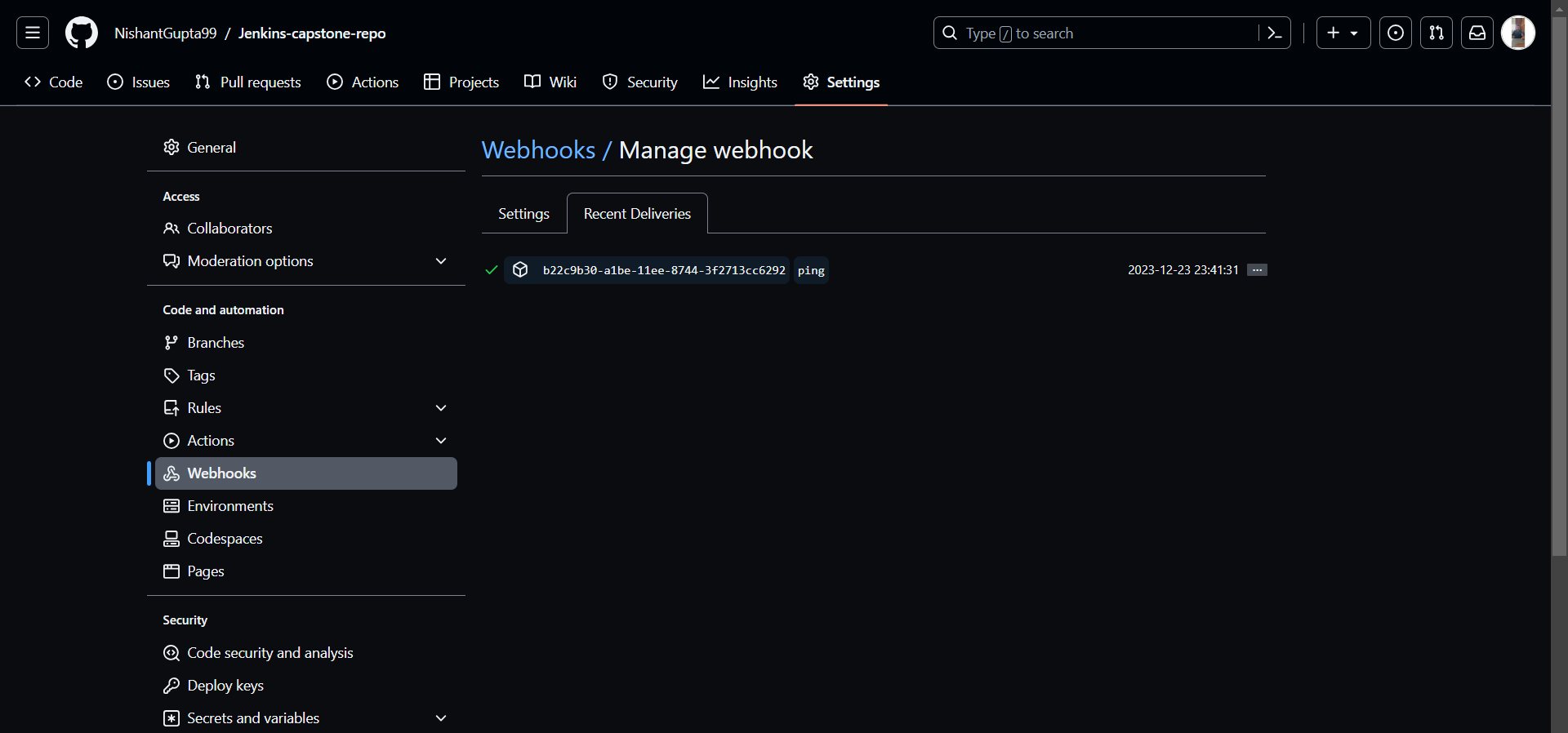Viewport: 1568px width, 733px height.
Task: Expand Secrets and variables section
Action: [441, 718]
